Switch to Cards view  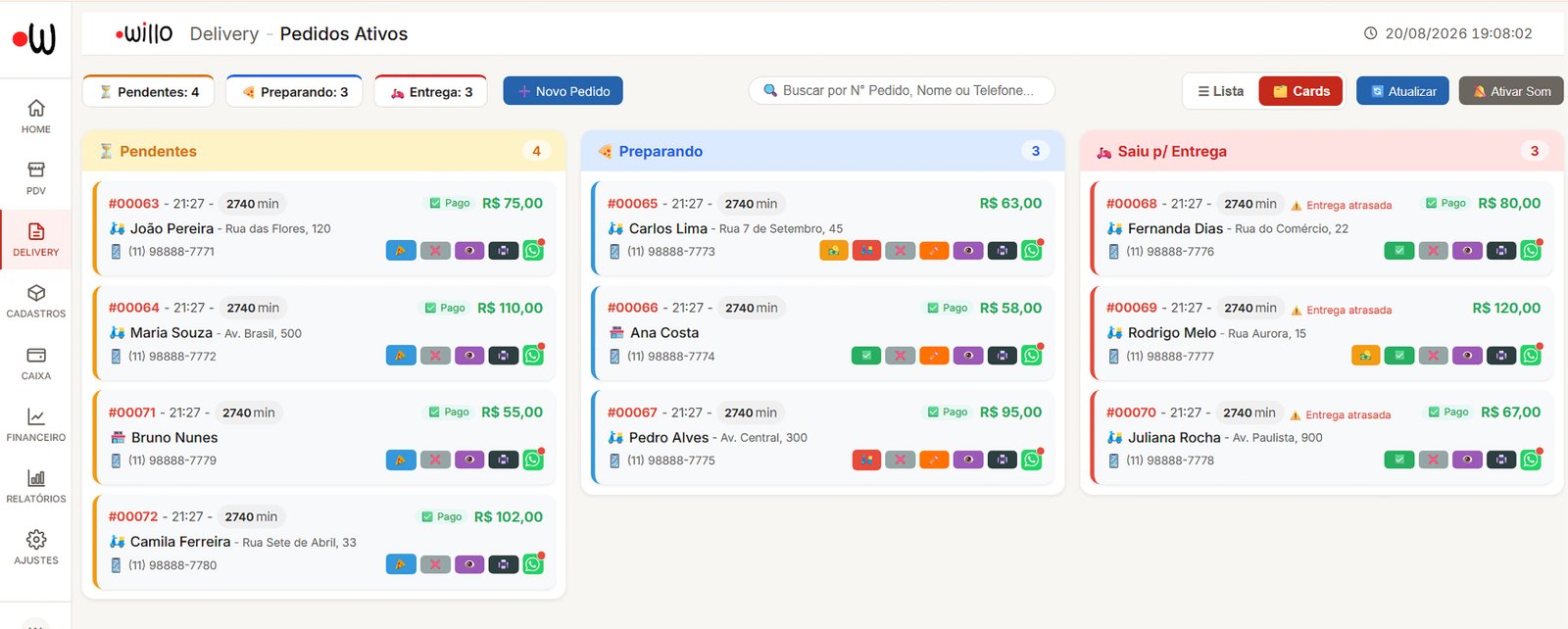click(x=1300, y=91)
